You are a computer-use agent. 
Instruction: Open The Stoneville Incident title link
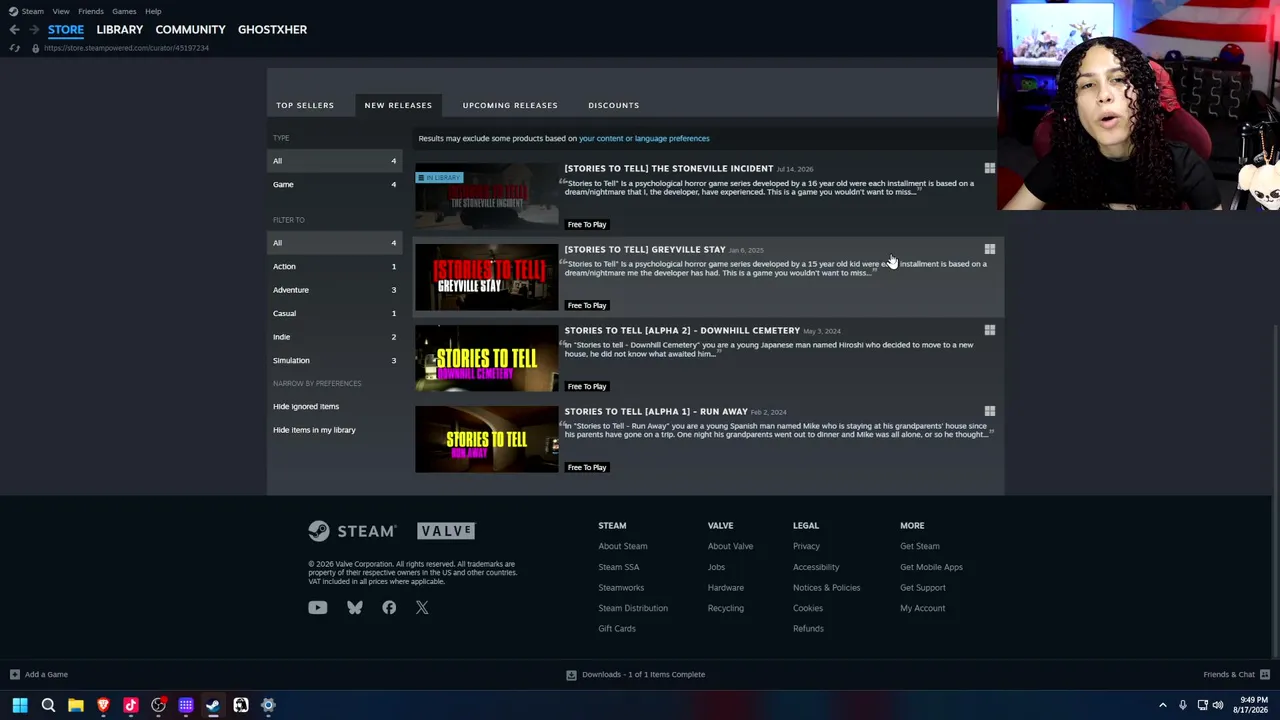pyautogui.click(x=669, y=168)
